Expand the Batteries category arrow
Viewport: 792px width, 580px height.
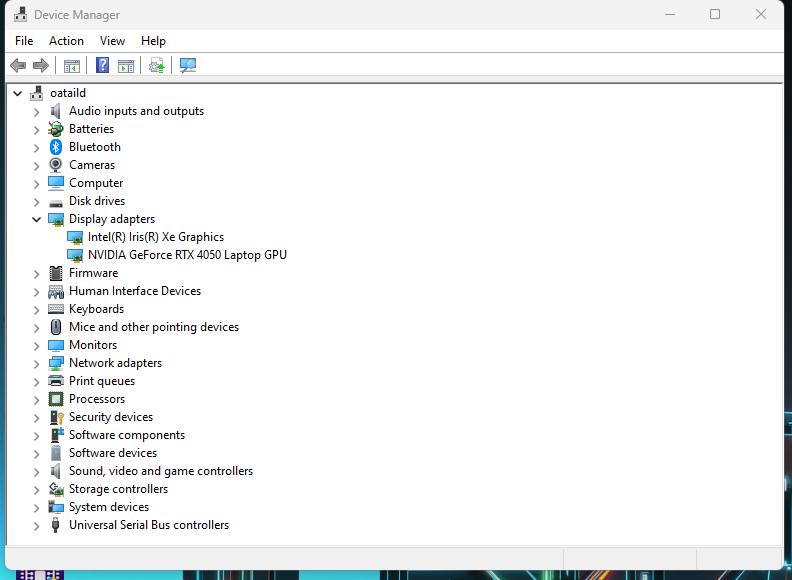point(36,130)
